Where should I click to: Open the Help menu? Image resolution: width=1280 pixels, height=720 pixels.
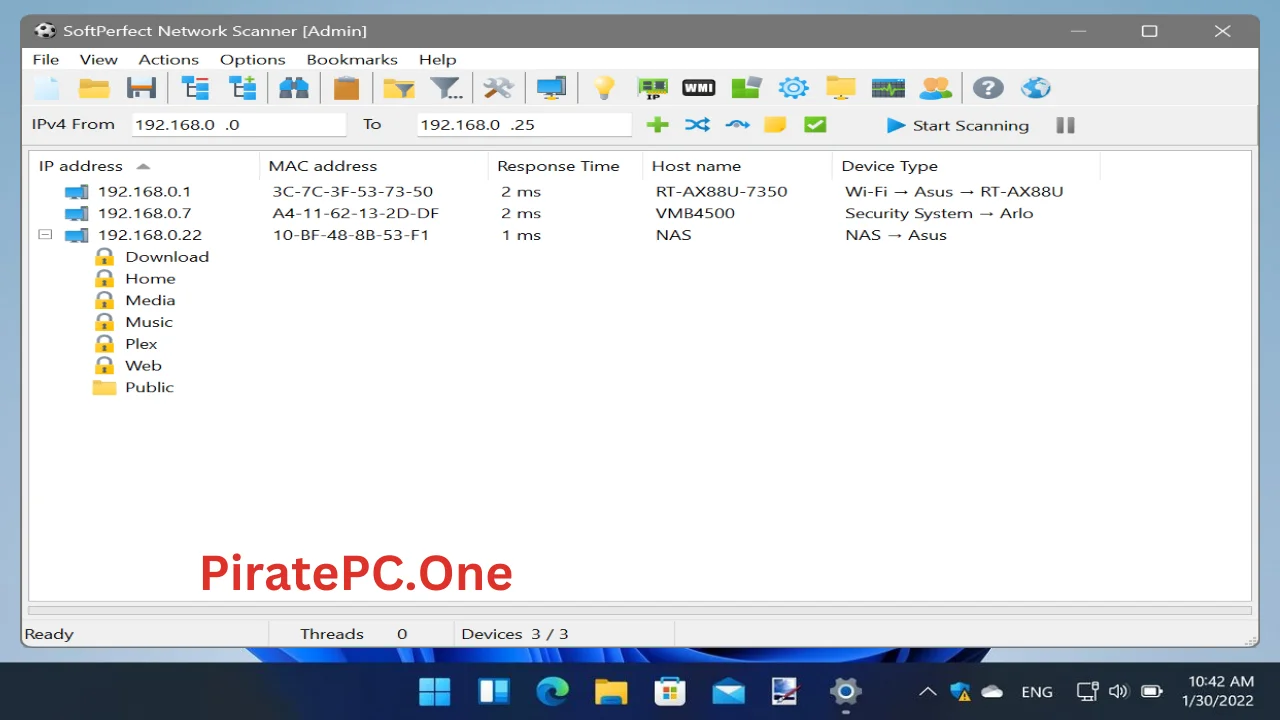[x=438, y=59]
